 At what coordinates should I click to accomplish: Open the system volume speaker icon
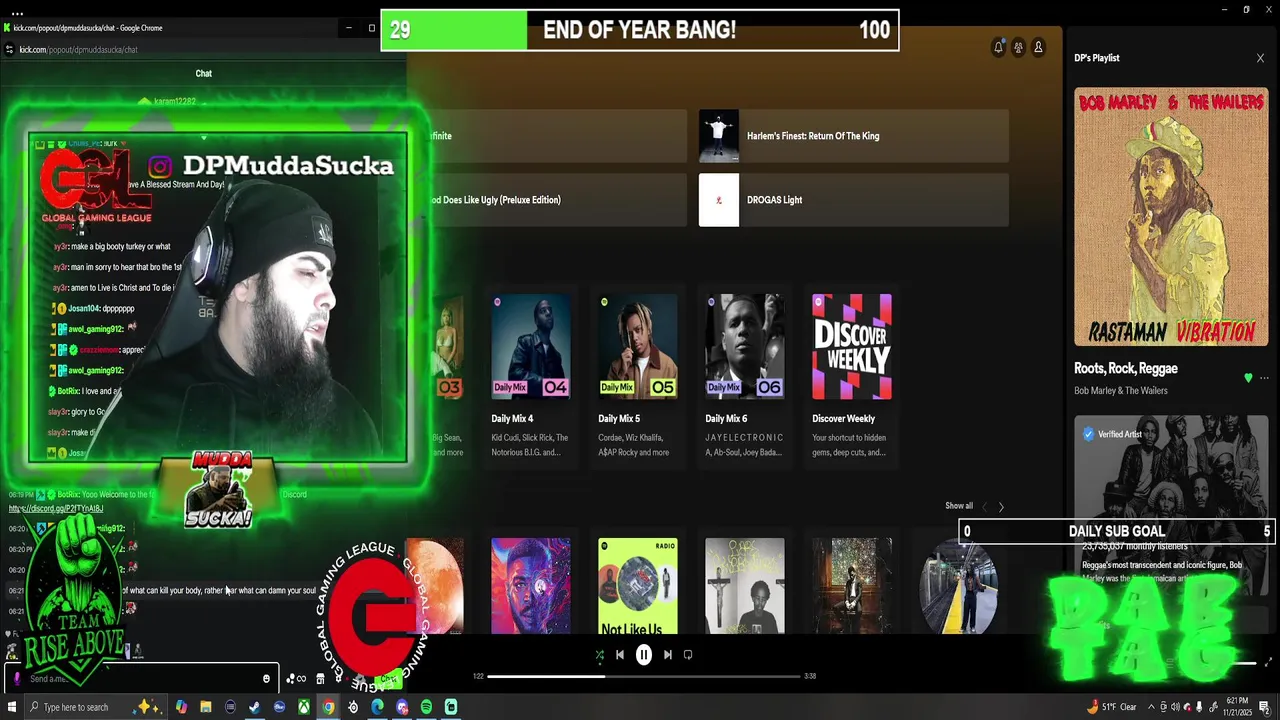(x=1175, y=707)
